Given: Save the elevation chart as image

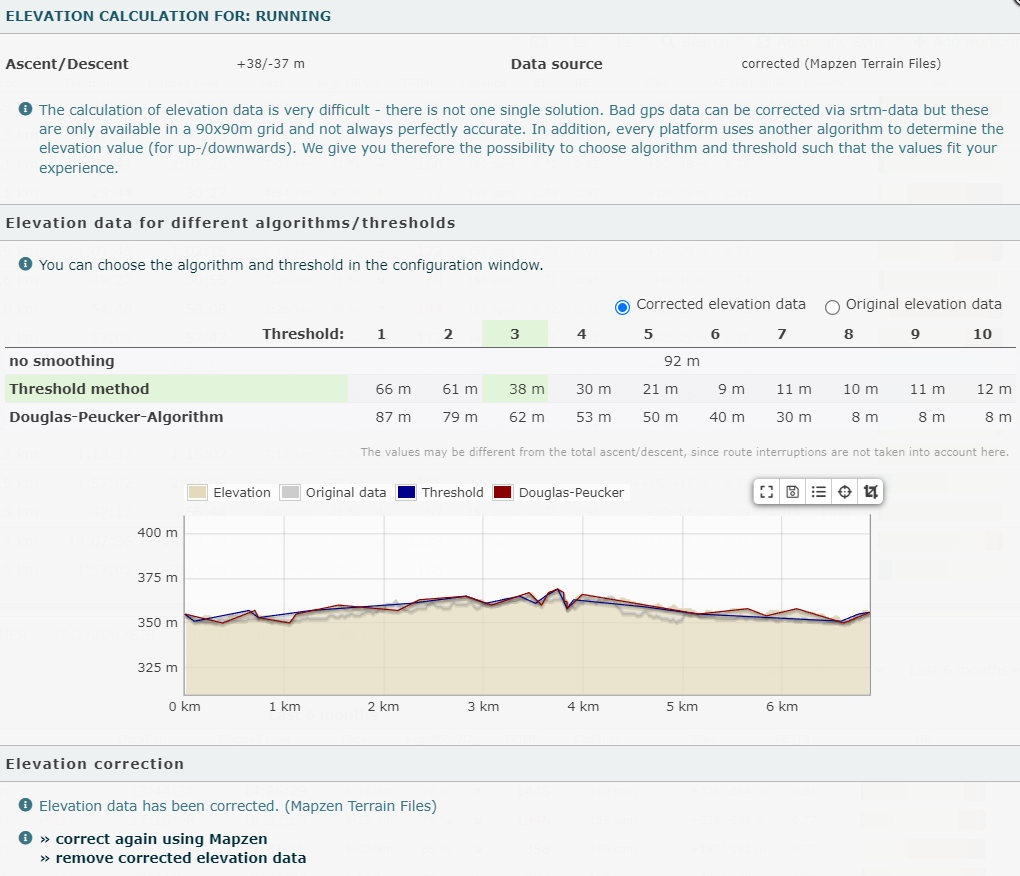Looking at the screenshot, I should 792,492.
